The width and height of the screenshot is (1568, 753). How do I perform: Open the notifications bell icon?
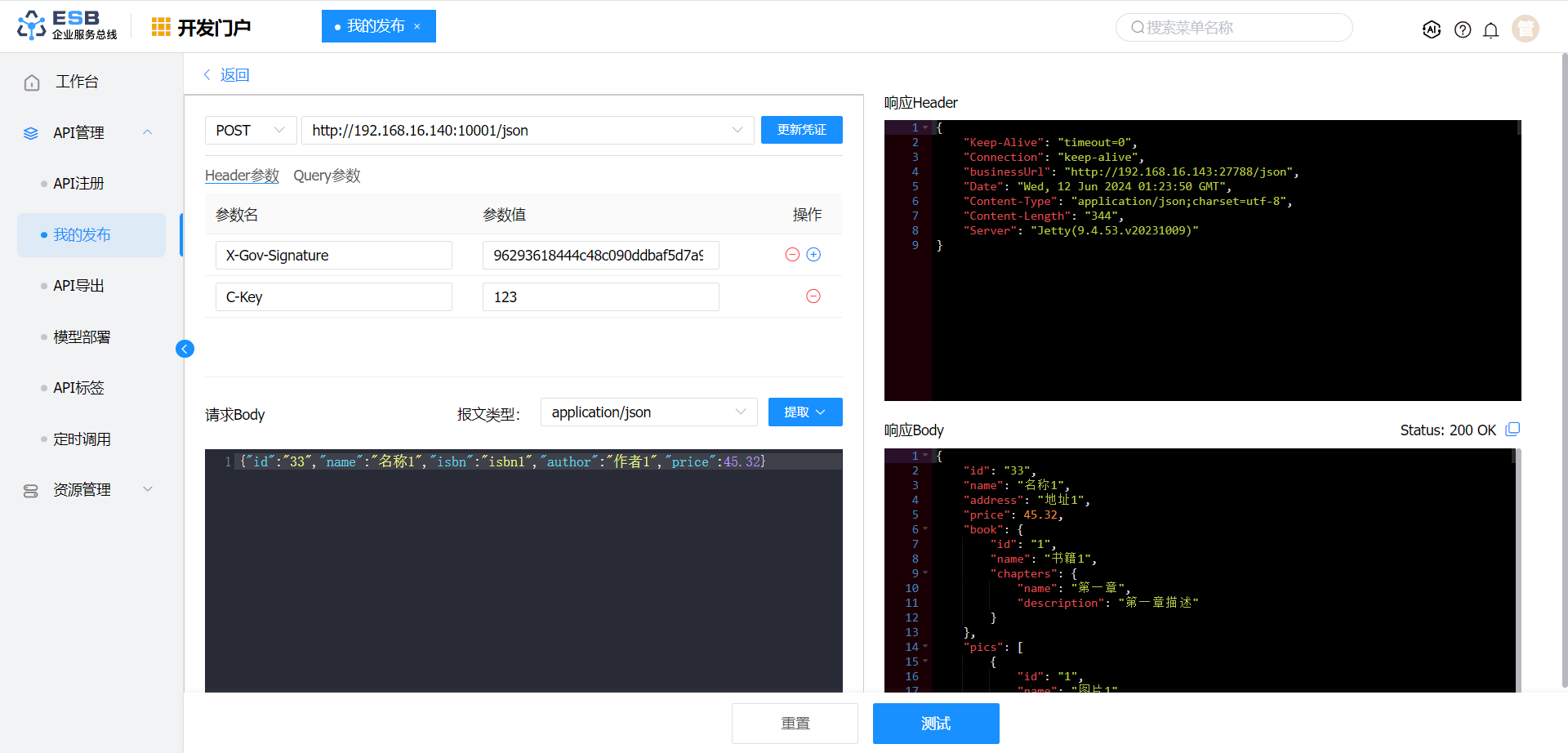pyautogui.click(x=1490, y=30)
